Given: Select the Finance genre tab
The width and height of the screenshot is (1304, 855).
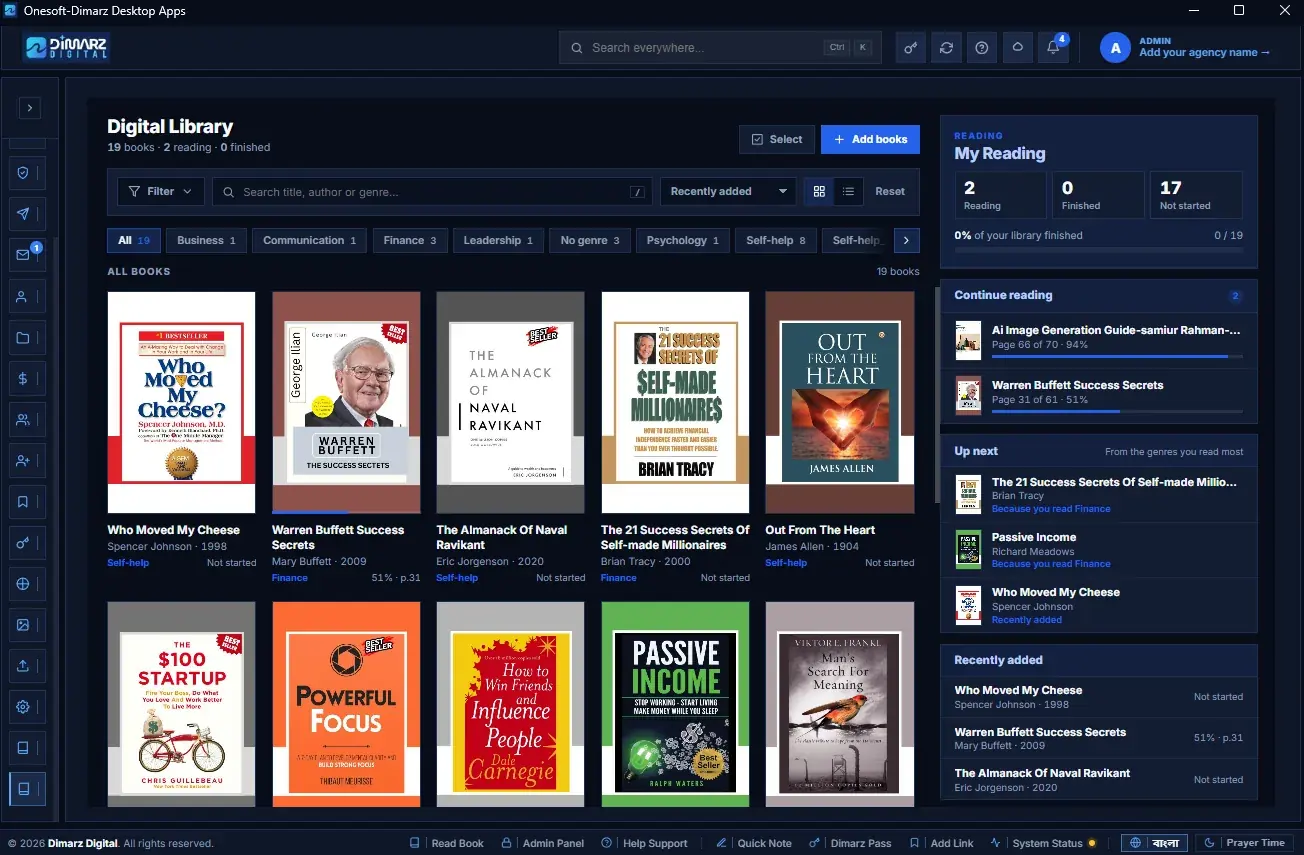Looking at the screenshot, I should (x=410, y=241).
